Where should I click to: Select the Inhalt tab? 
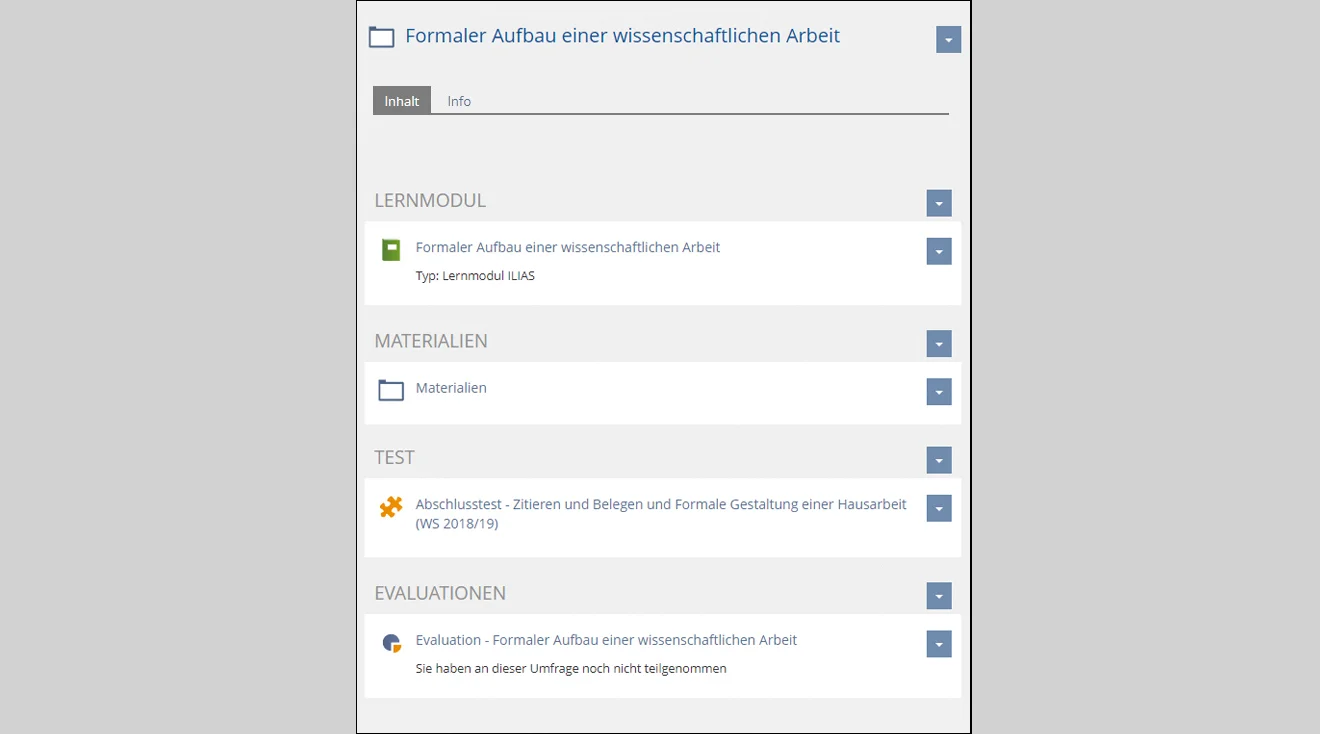[401, 100]
